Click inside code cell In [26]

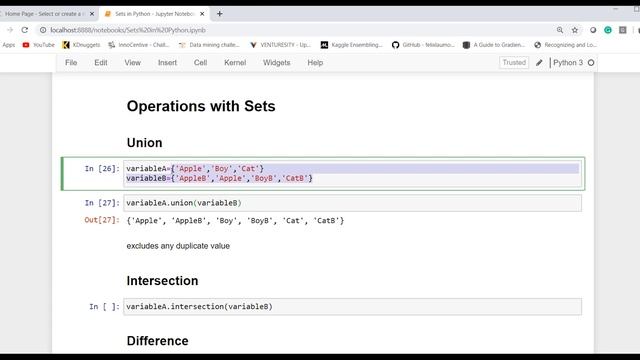[353, 173]
